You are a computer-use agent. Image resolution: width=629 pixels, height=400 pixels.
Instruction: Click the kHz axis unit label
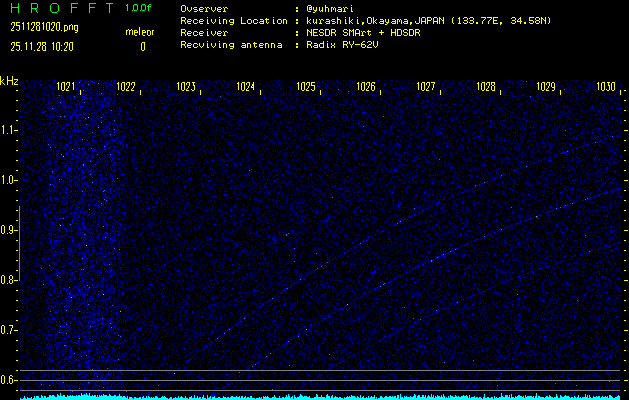pos(9,81)
